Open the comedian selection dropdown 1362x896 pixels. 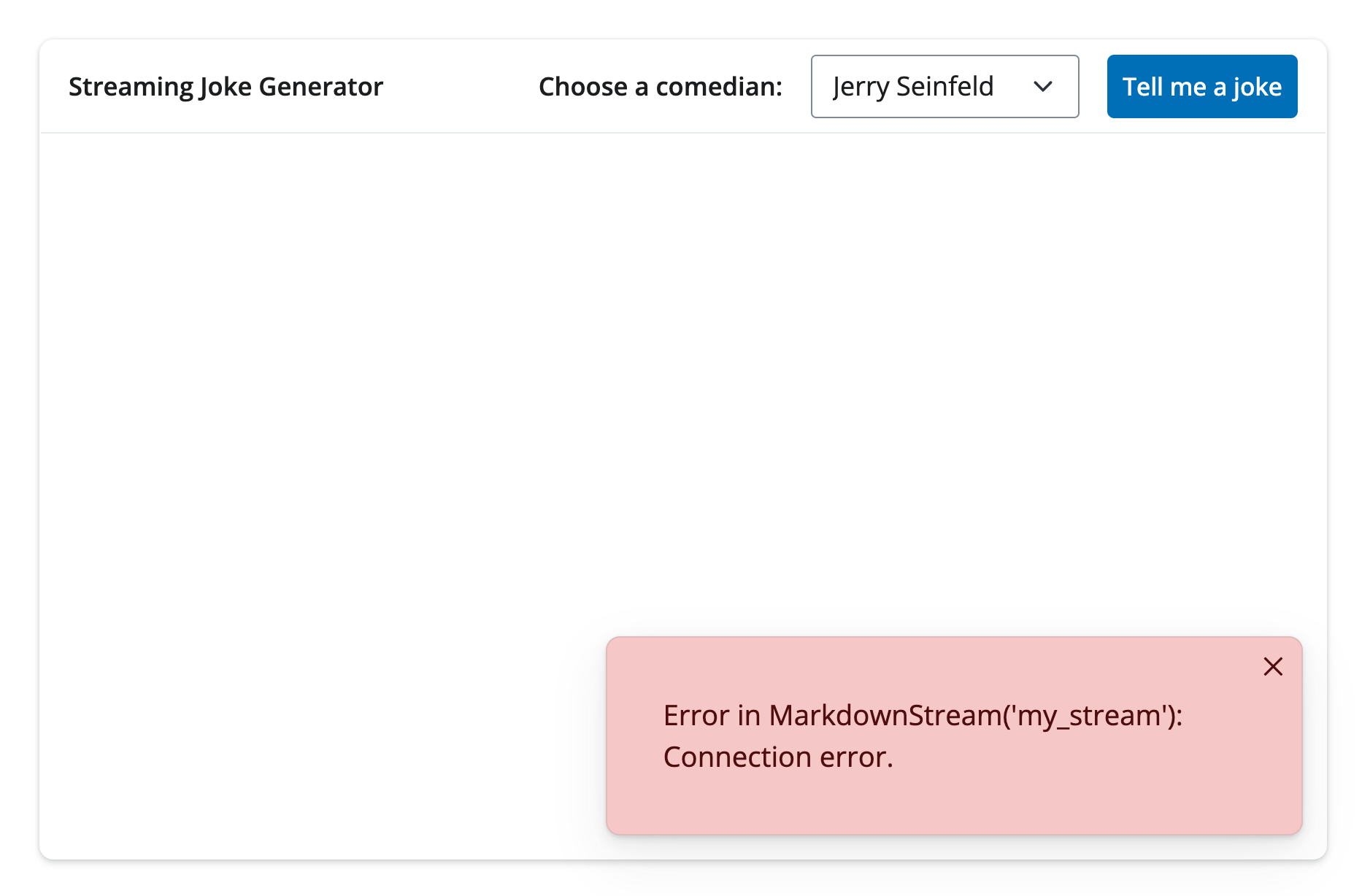point(944,87)
